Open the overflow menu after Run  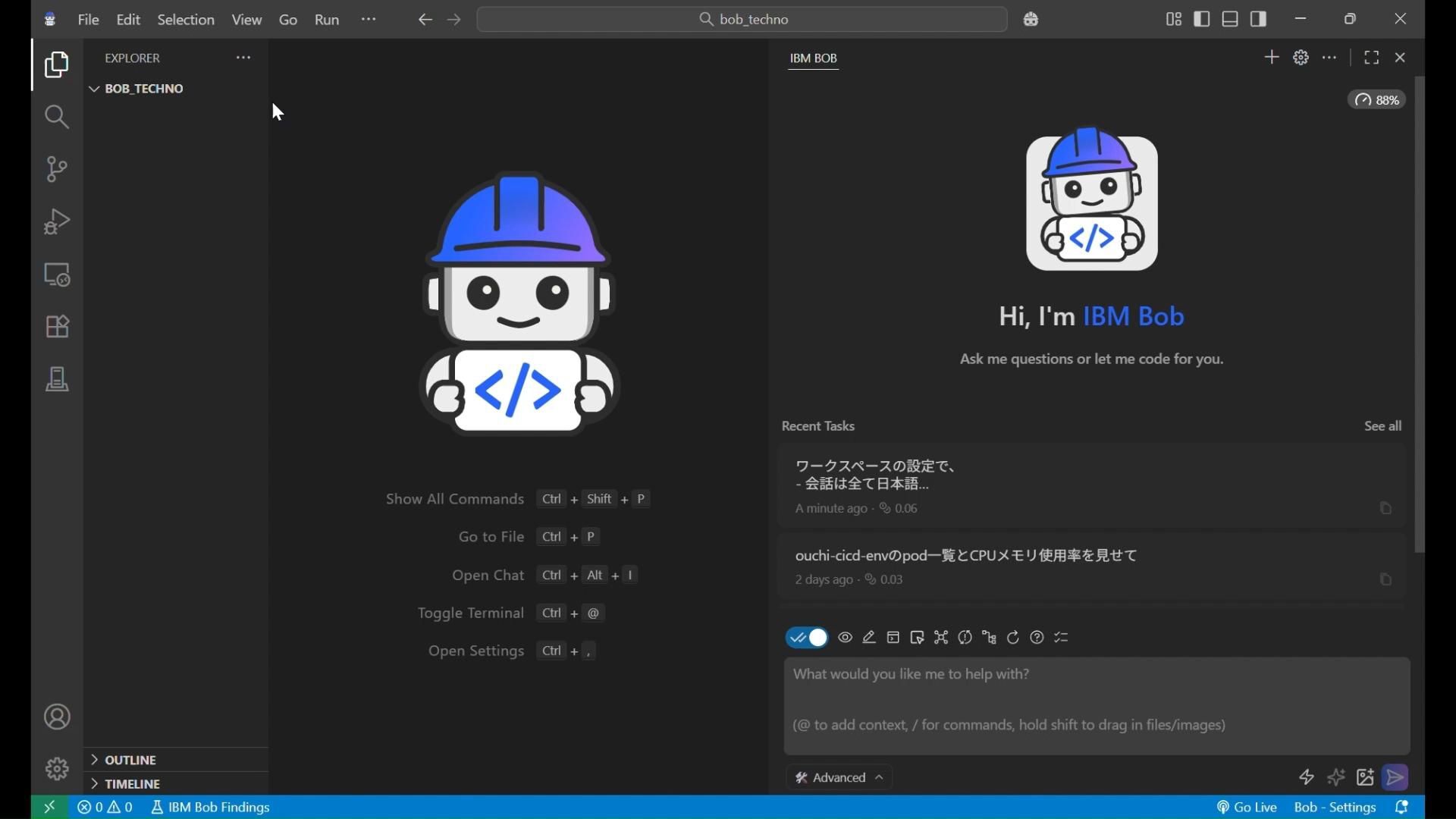(x=369, y=19)
